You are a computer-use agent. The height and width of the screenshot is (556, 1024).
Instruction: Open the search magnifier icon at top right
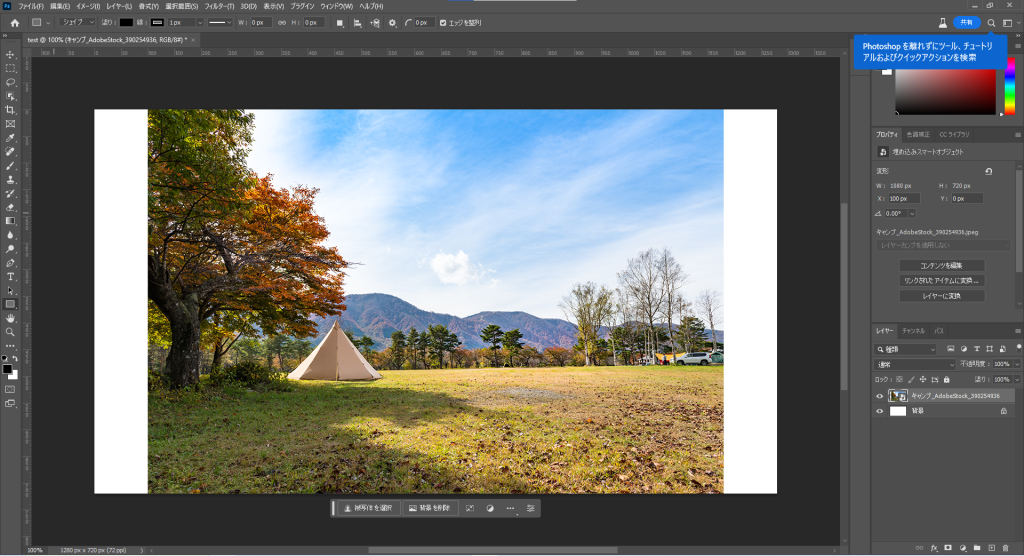click(x=991, y=22)
